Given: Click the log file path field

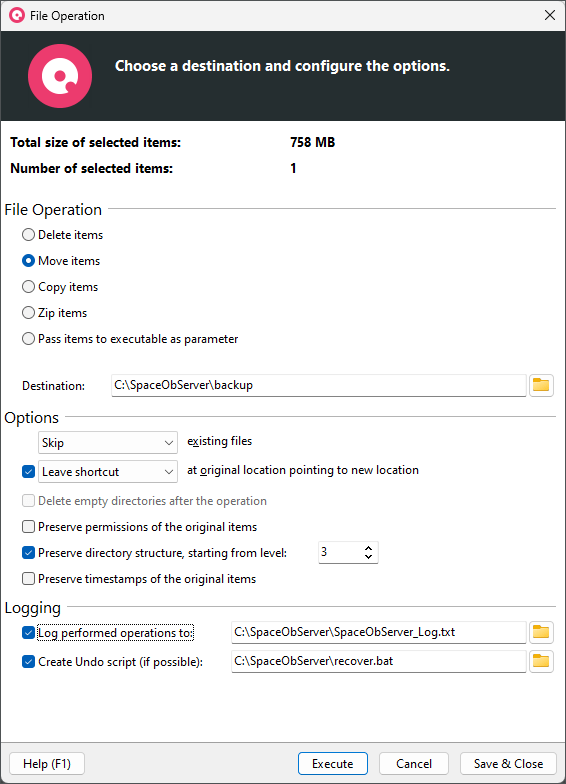Looking at the screenshot, I should [378, 632].
